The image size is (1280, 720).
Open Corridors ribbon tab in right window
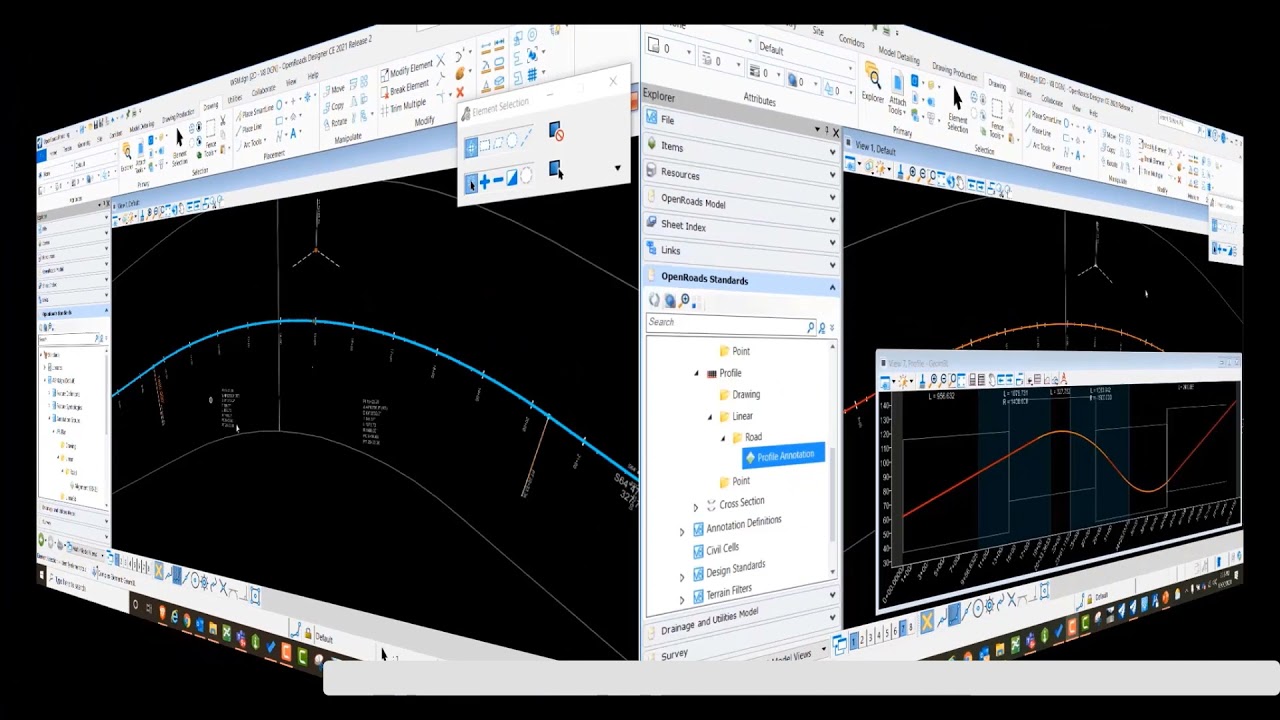[851, 40]
